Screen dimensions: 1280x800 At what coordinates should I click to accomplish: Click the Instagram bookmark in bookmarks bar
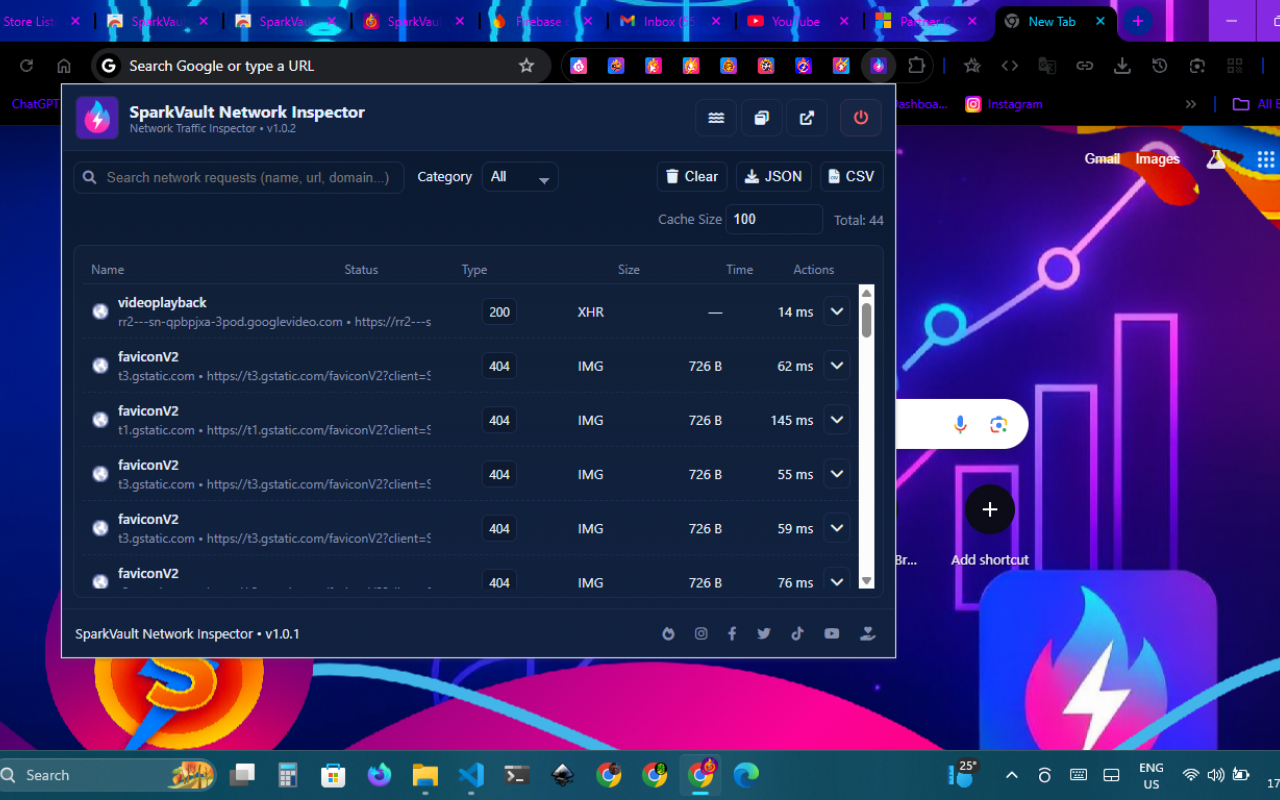tap(1004, 104)
